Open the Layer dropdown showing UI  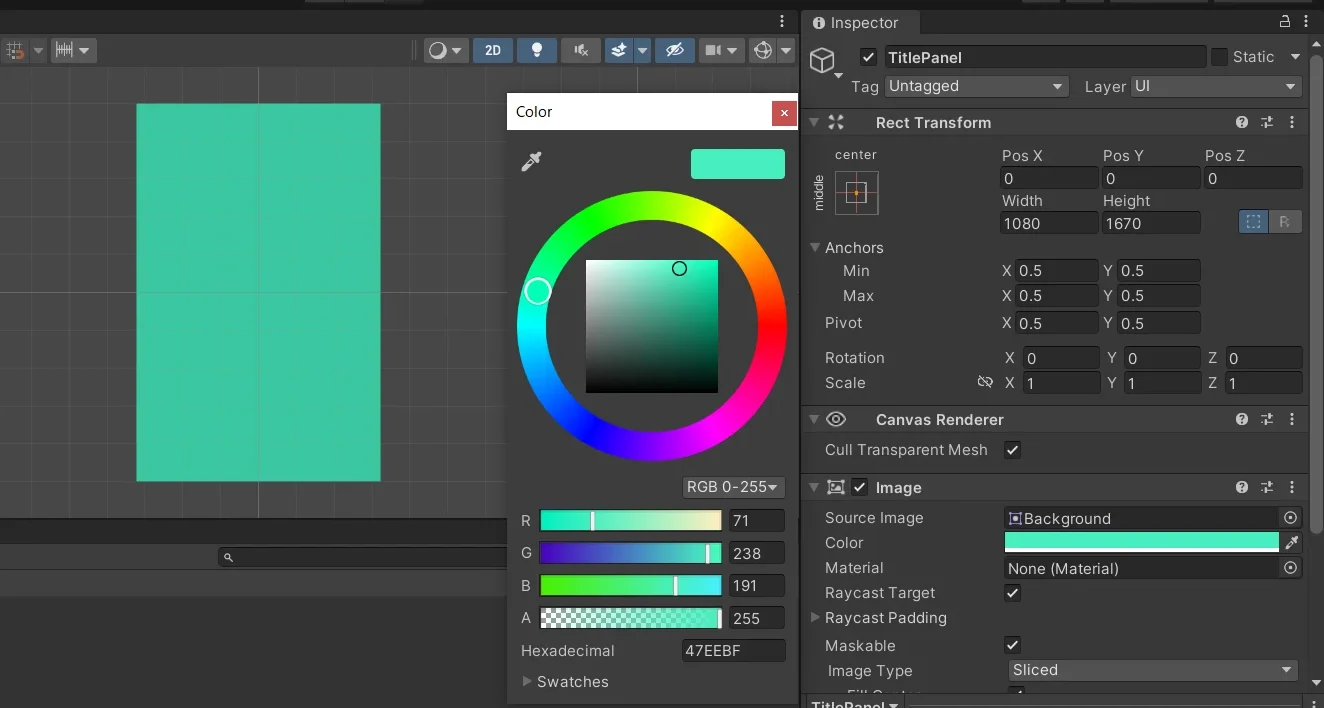click(x=1216, y=86)
